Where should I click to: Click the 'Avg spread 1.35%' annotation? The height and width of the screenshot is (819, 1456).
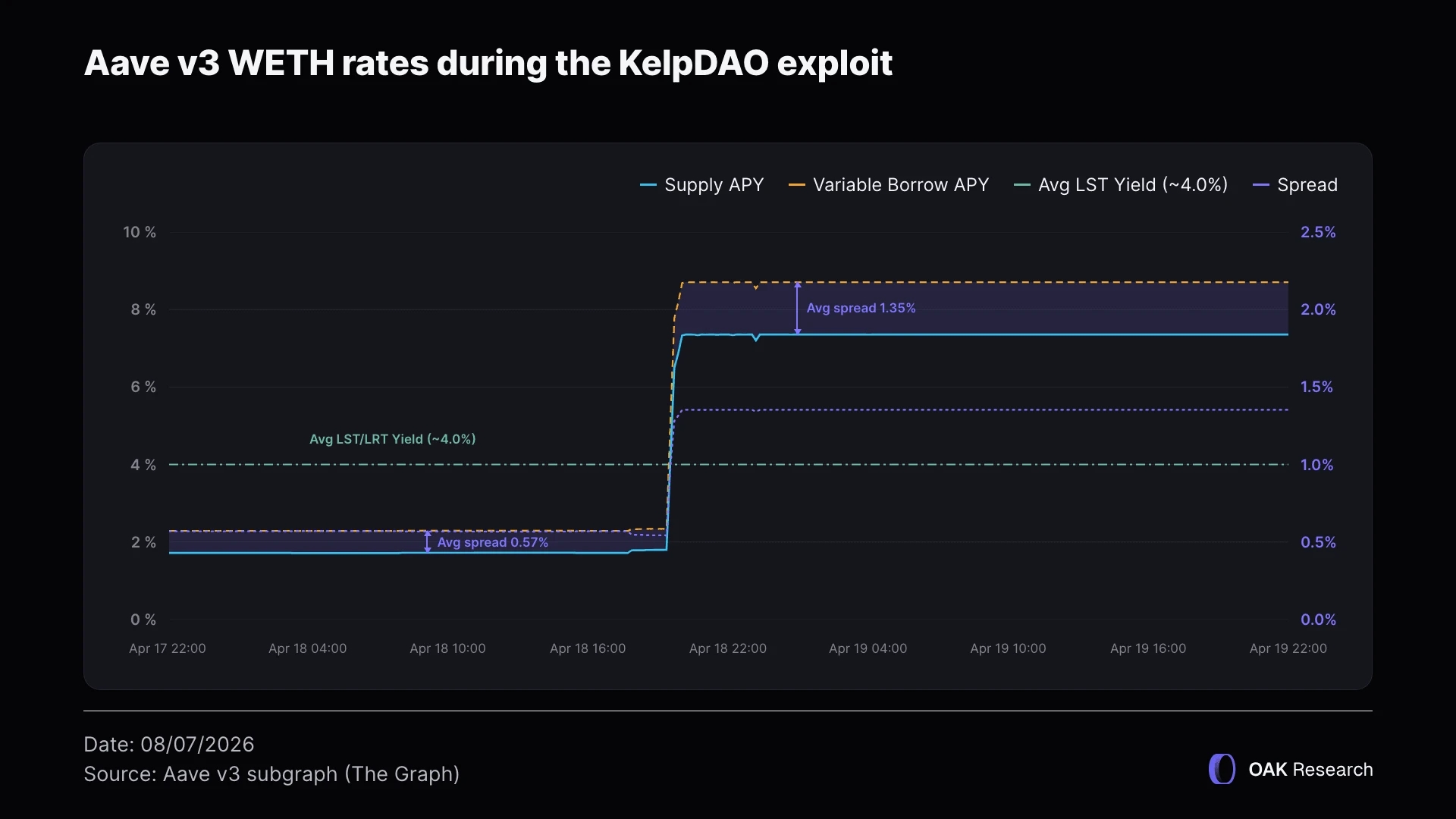(x=861, y=308)
